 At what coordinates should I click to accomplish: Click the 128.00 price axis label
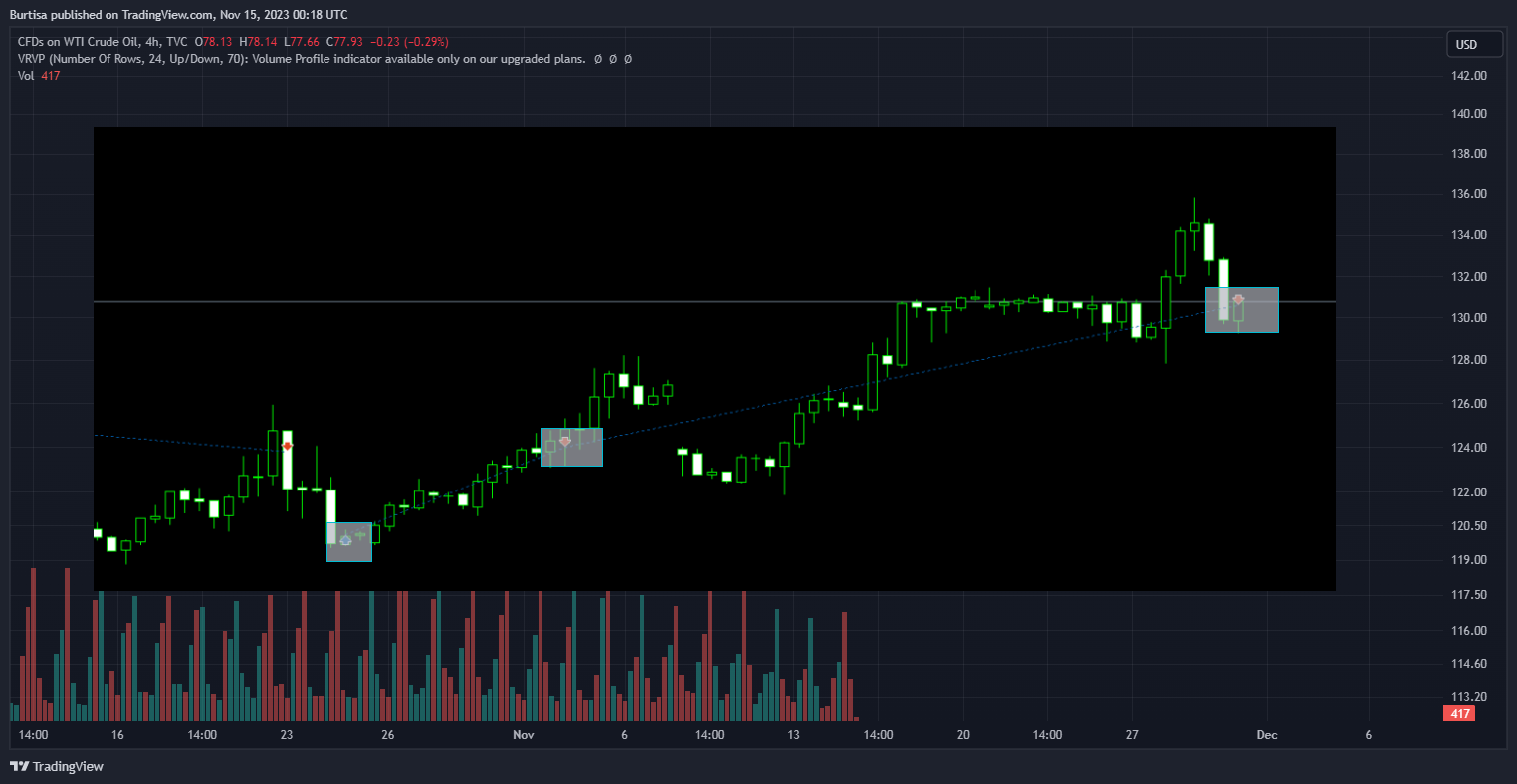(1470, 360)
